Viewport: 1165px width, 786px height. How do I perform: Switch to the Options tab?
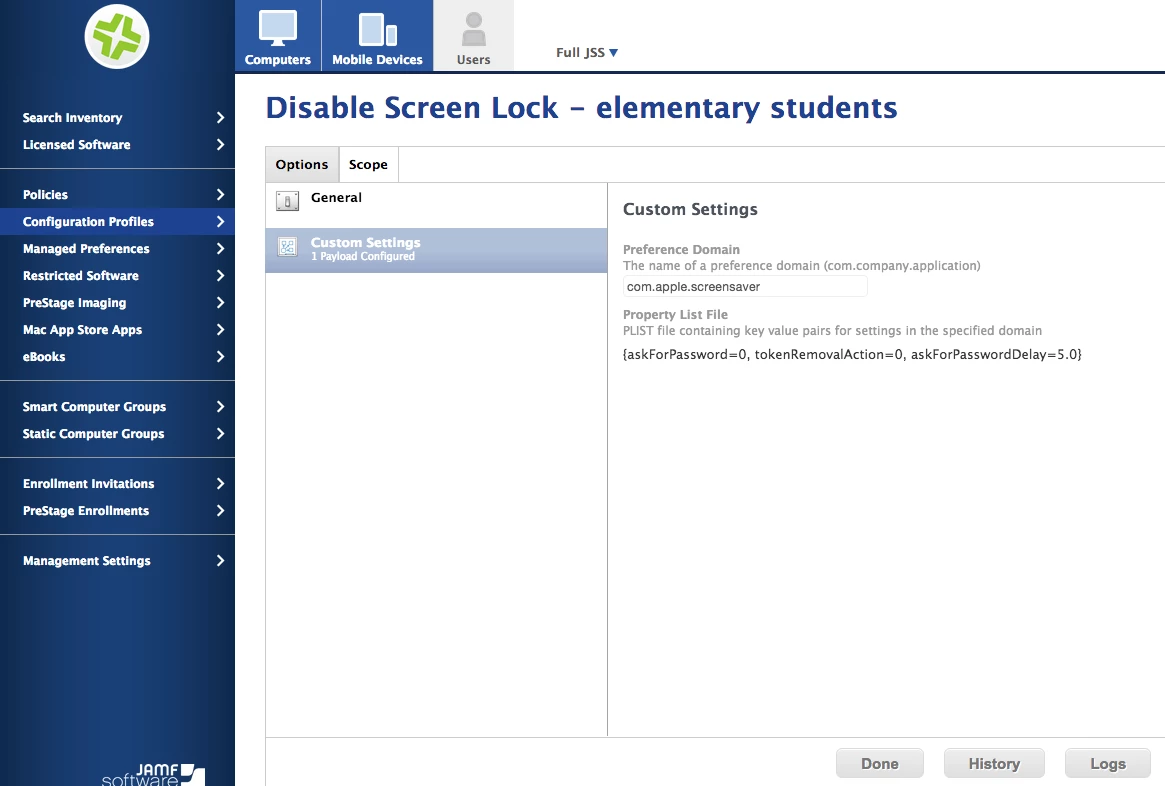[302, 164]
